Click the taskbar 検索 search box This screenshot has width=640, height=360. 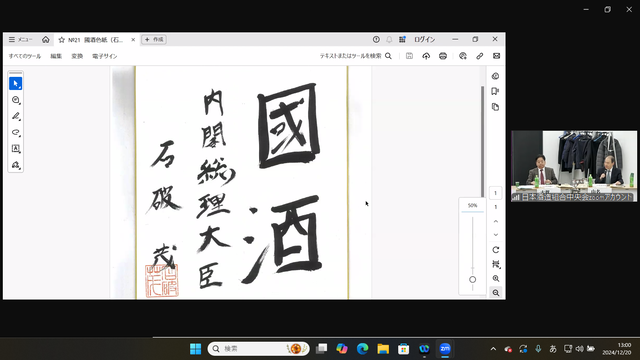pos(259,349)
